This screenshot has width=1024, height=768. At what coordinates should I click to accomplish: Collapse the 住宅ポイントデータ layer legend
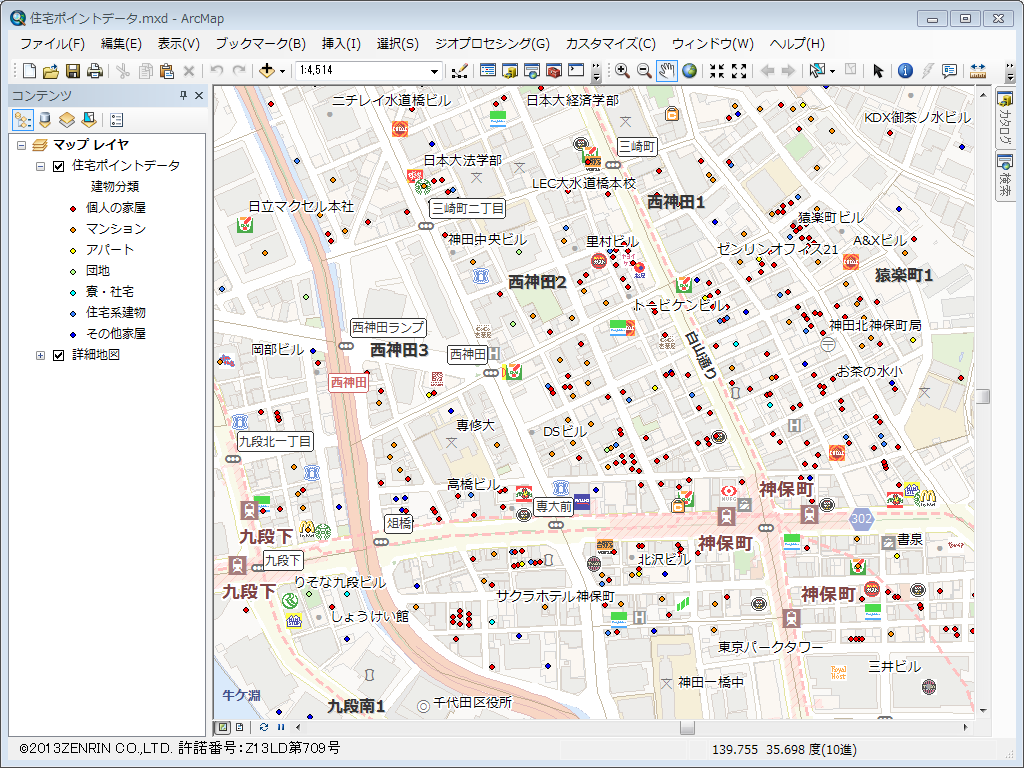coord(40,166)
